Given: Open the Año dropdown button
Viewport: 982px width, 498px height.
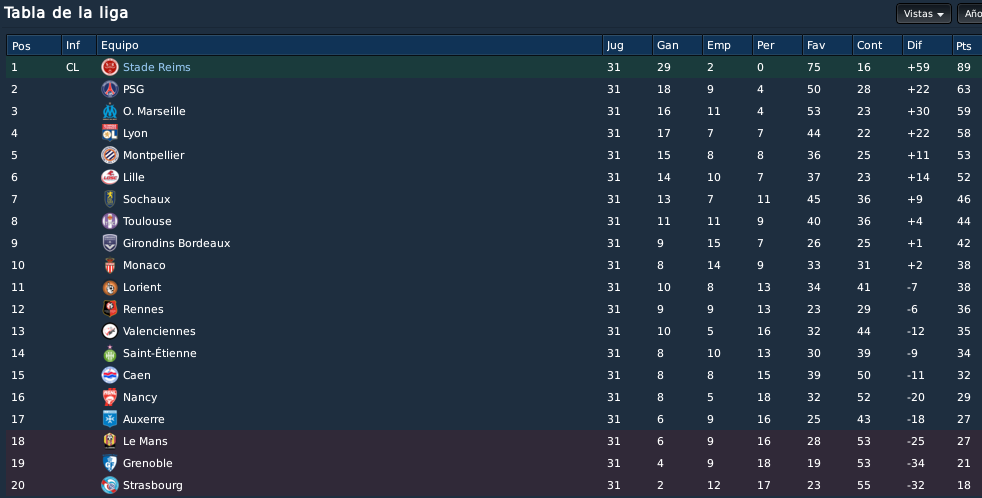Looking at the screenshot, I should 970,14.
